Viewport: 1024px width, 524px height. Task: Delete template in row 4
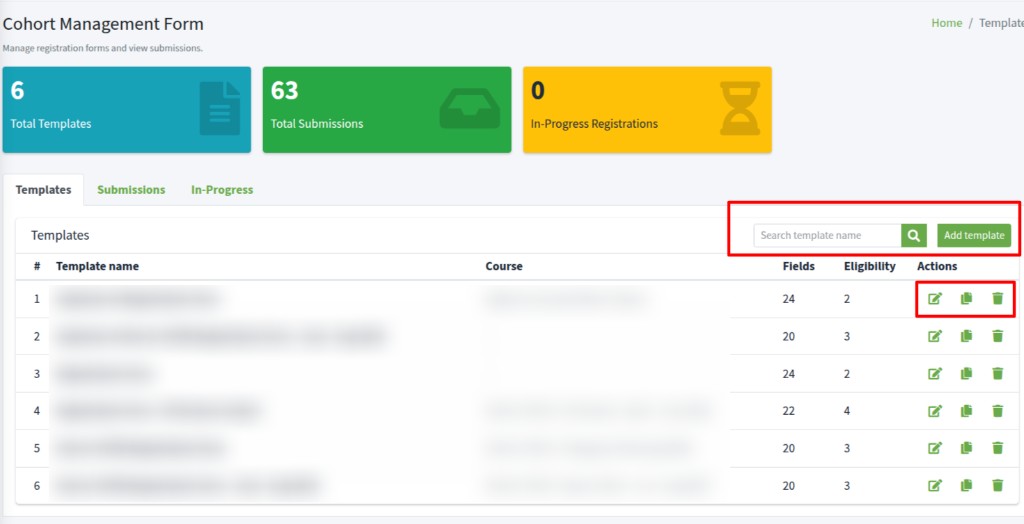tap(997, 411)
